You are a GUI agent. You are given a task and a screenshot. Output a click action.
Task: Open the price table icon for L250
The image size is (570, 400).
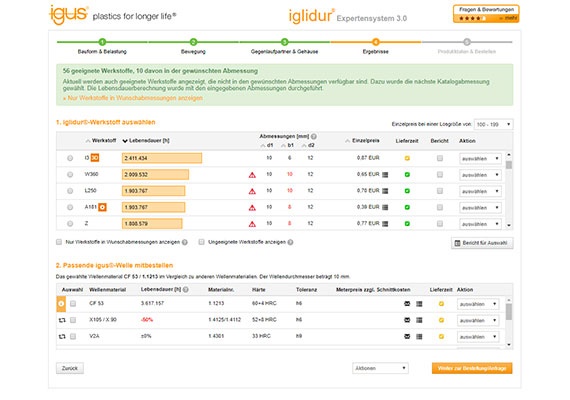point(385,191)
